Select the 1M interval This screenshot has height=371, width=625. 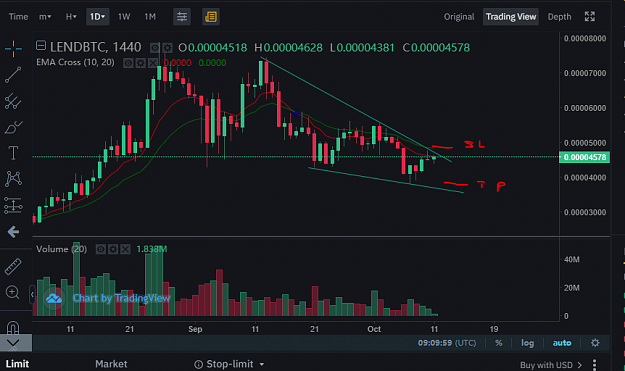coord(150,17)
